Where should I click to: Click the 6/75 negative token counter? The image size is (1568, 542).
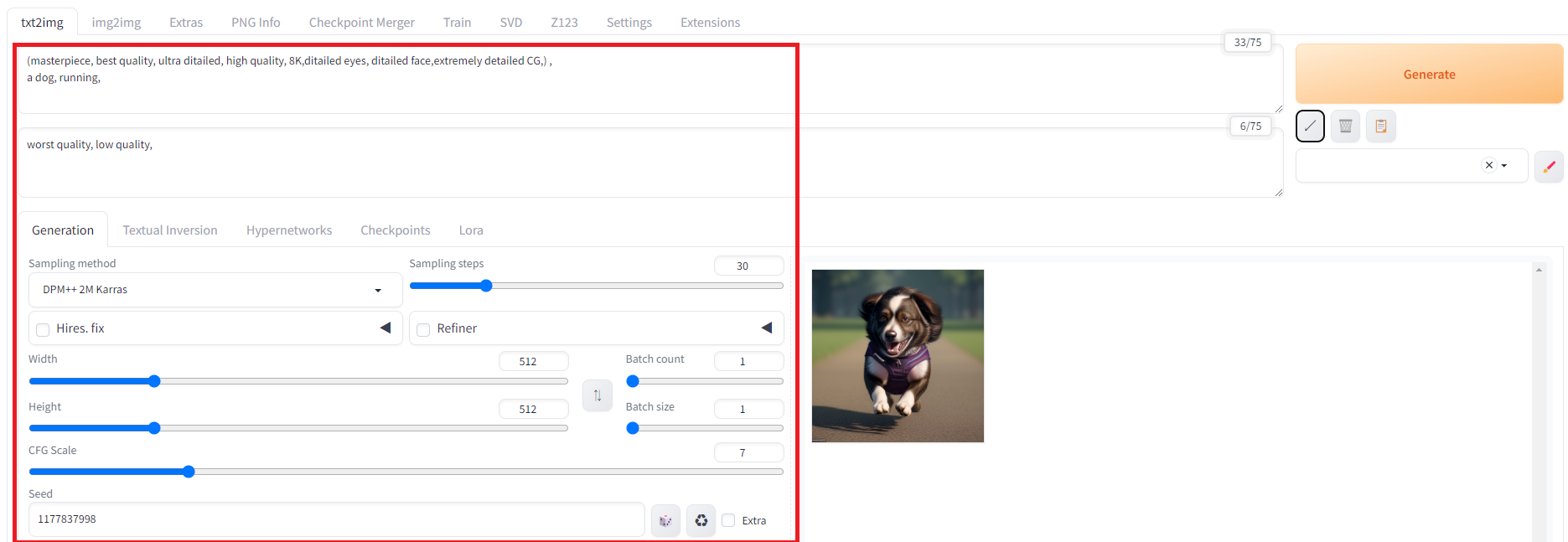(x=1250, y=126)
